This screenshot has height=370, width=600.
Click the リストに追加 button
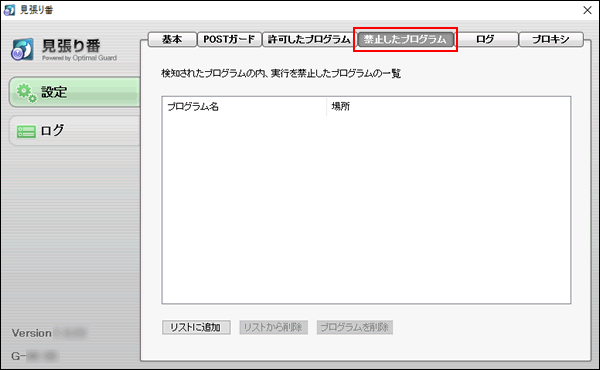click(x=196, y=328)
